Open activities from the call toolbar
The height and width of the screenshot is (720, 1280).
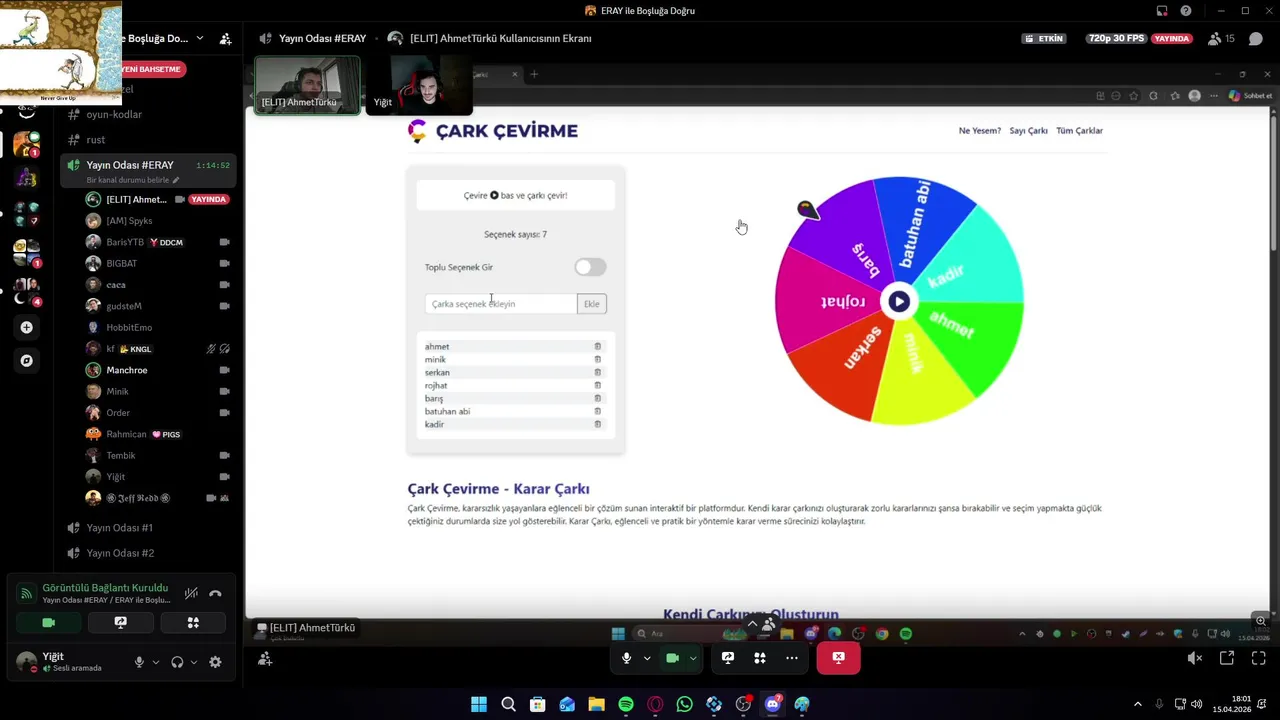(760, 658)
